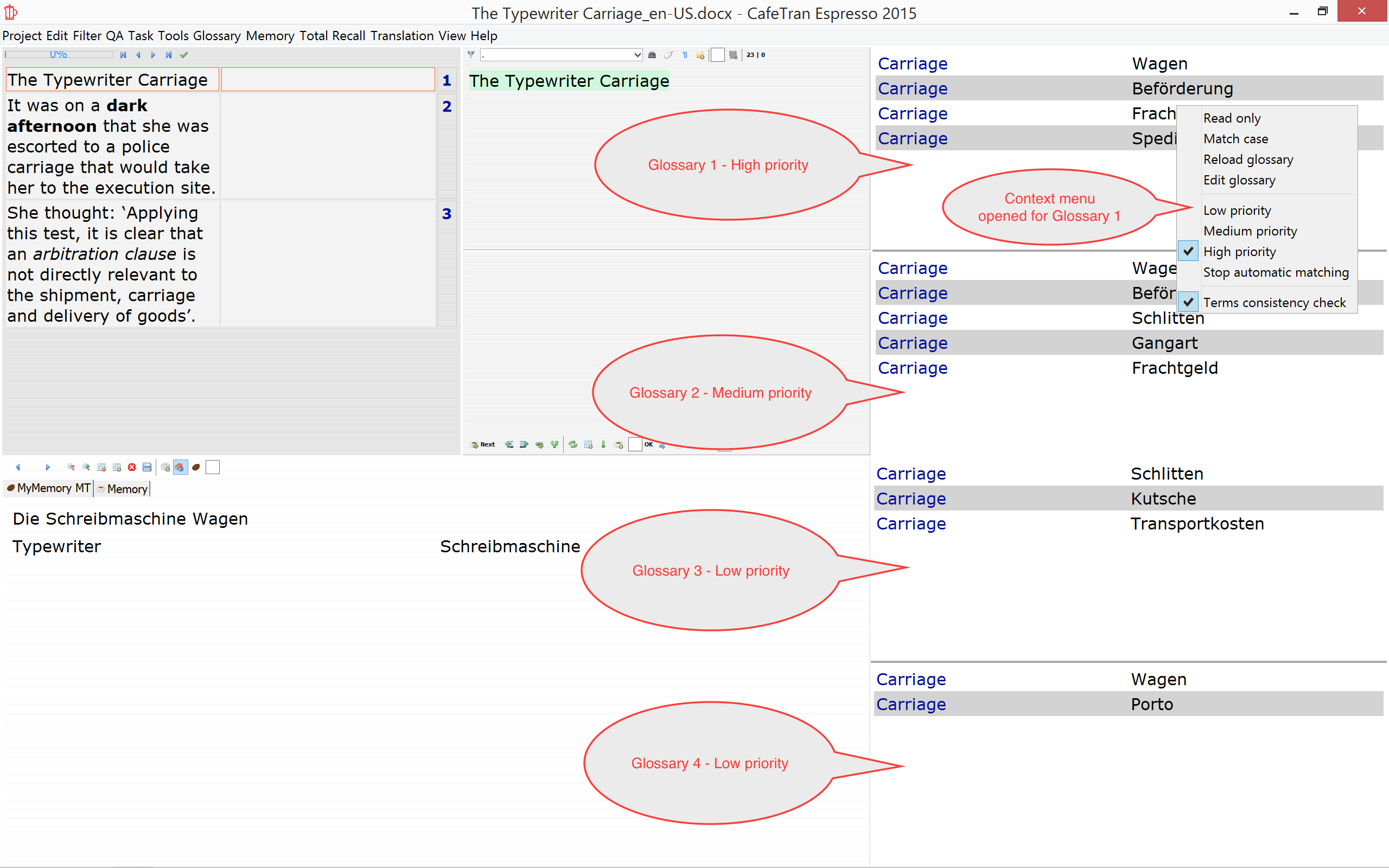Click the empty target field for segment 1

coord(328,80)
